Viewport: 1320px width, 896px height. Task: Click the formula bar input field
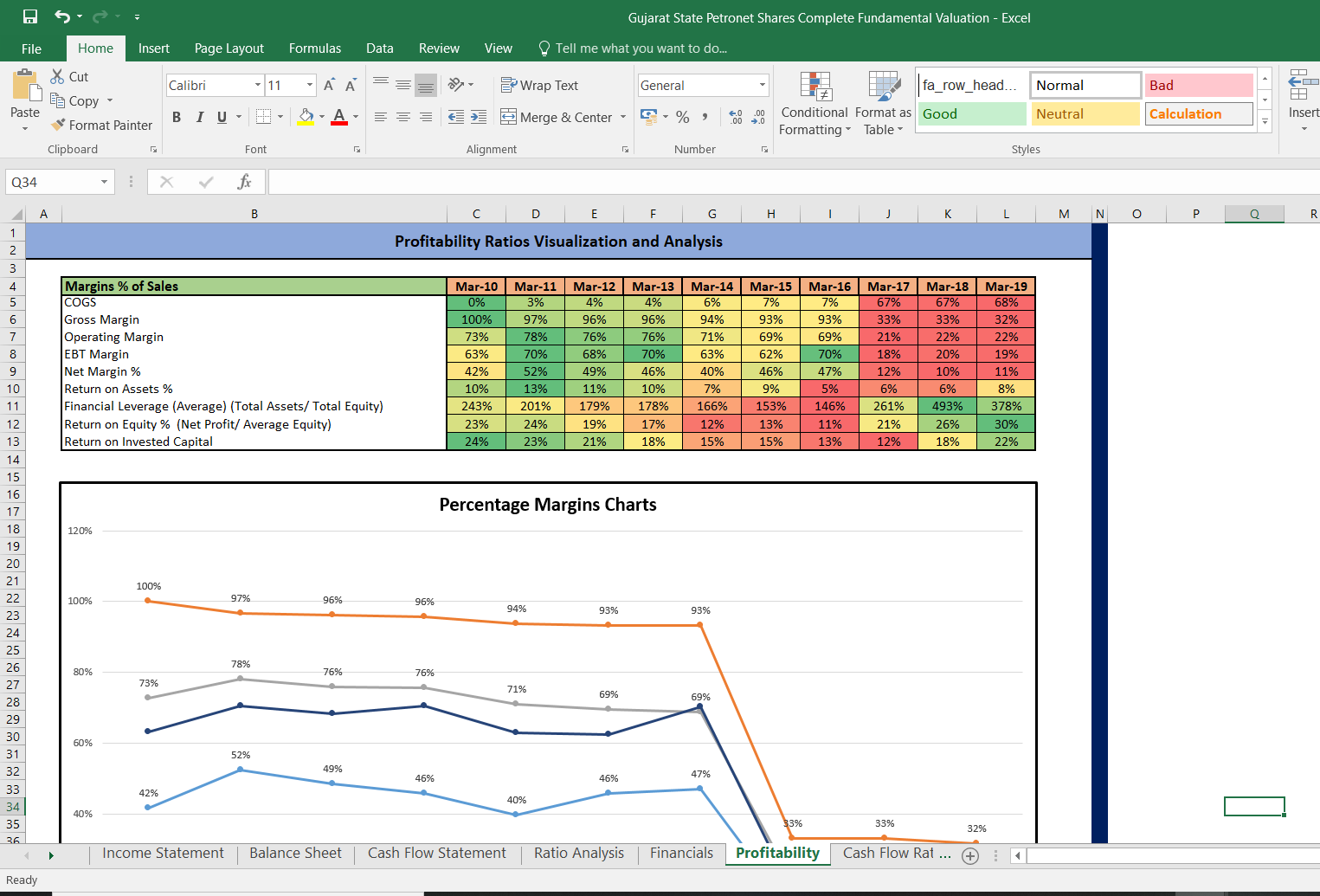tap(794, 182)
